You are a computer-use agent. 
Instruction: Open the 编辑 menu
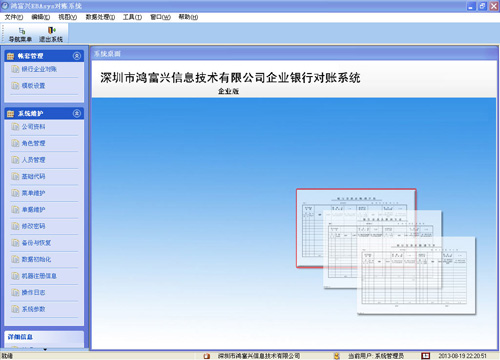[40, 17]
